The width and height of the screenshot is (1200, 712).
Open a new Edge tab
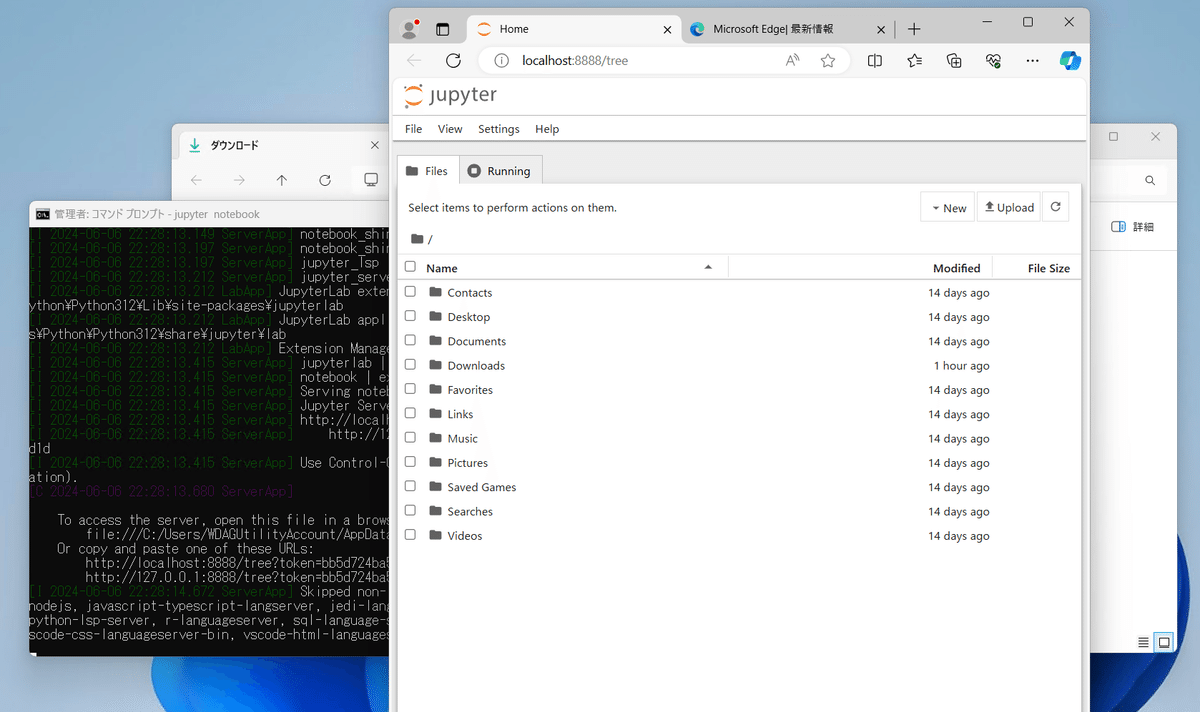[914, 29]
